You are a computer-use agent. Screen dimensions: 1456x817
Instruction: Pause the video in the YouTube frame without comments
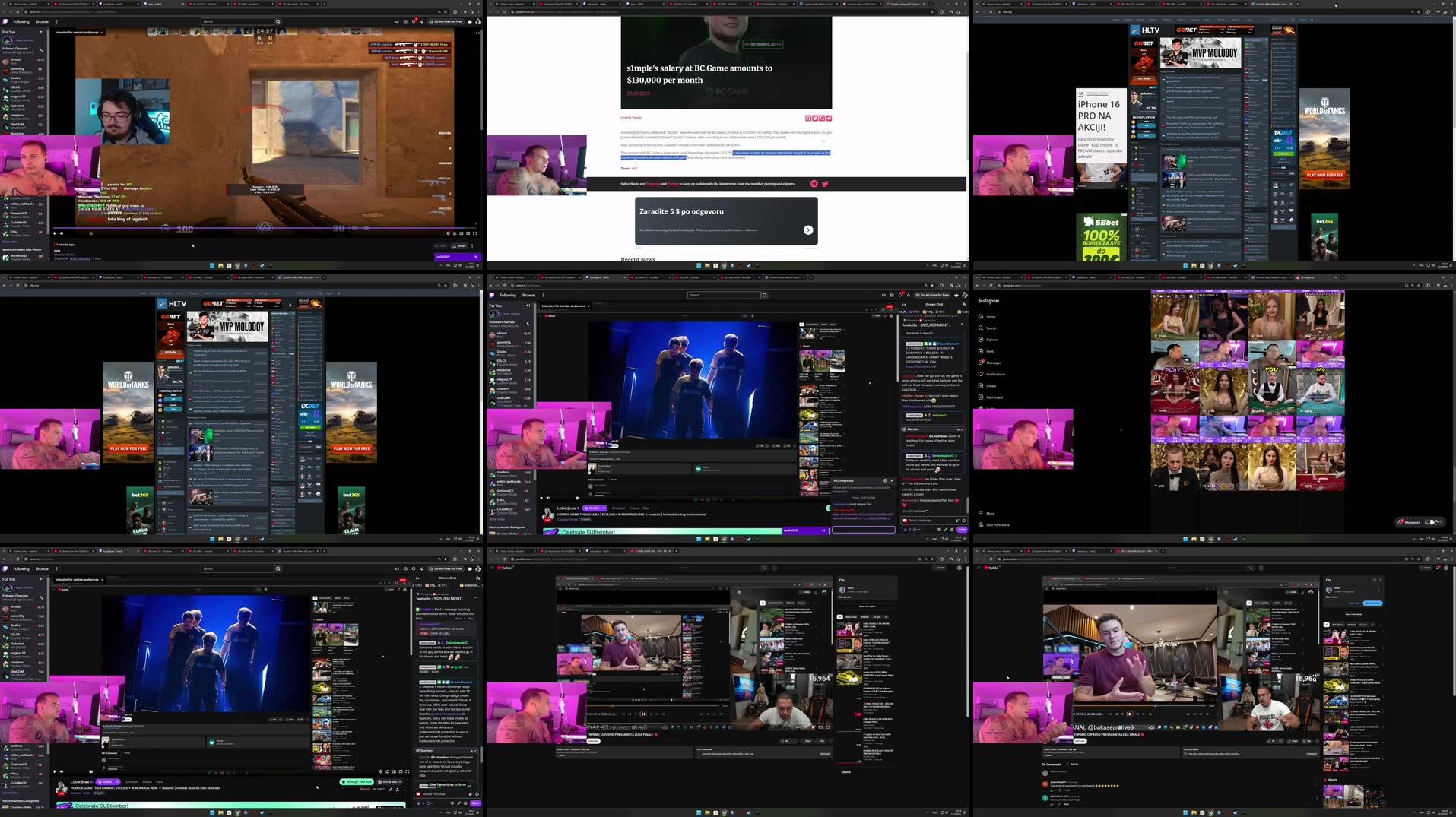pyautogui.click(x=643, y=714)
